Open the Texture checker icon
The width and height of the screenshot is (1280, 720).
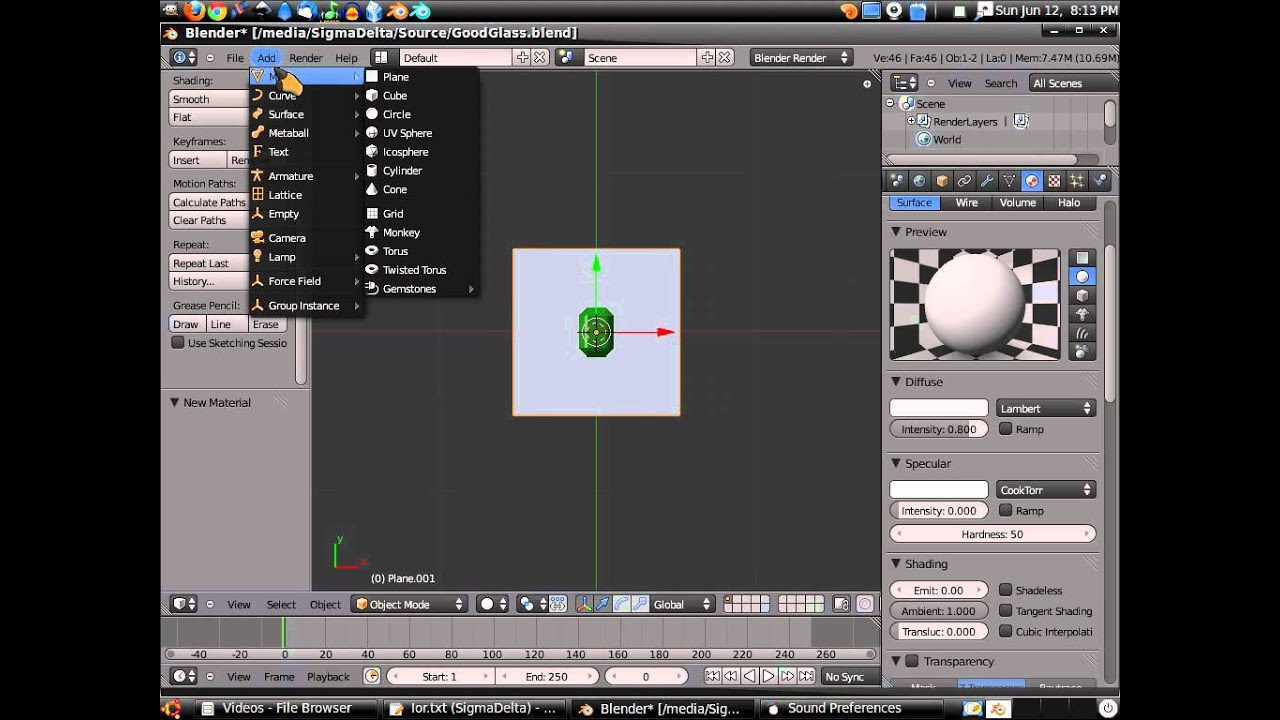pos(1053,181)
